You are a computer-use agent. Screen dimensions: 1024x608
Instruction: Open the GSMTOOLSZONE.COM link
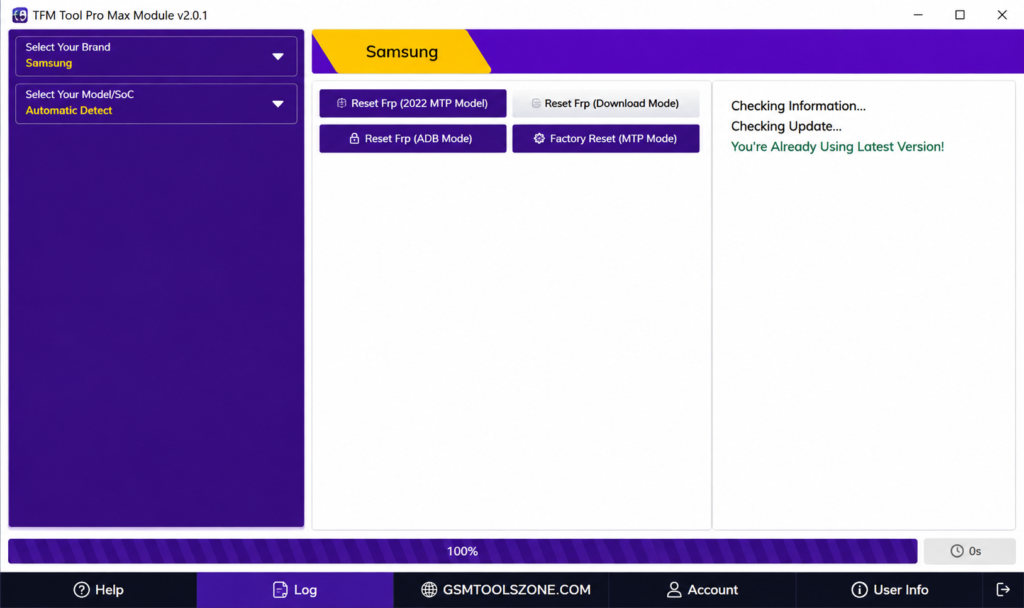[x=506, y=590]
